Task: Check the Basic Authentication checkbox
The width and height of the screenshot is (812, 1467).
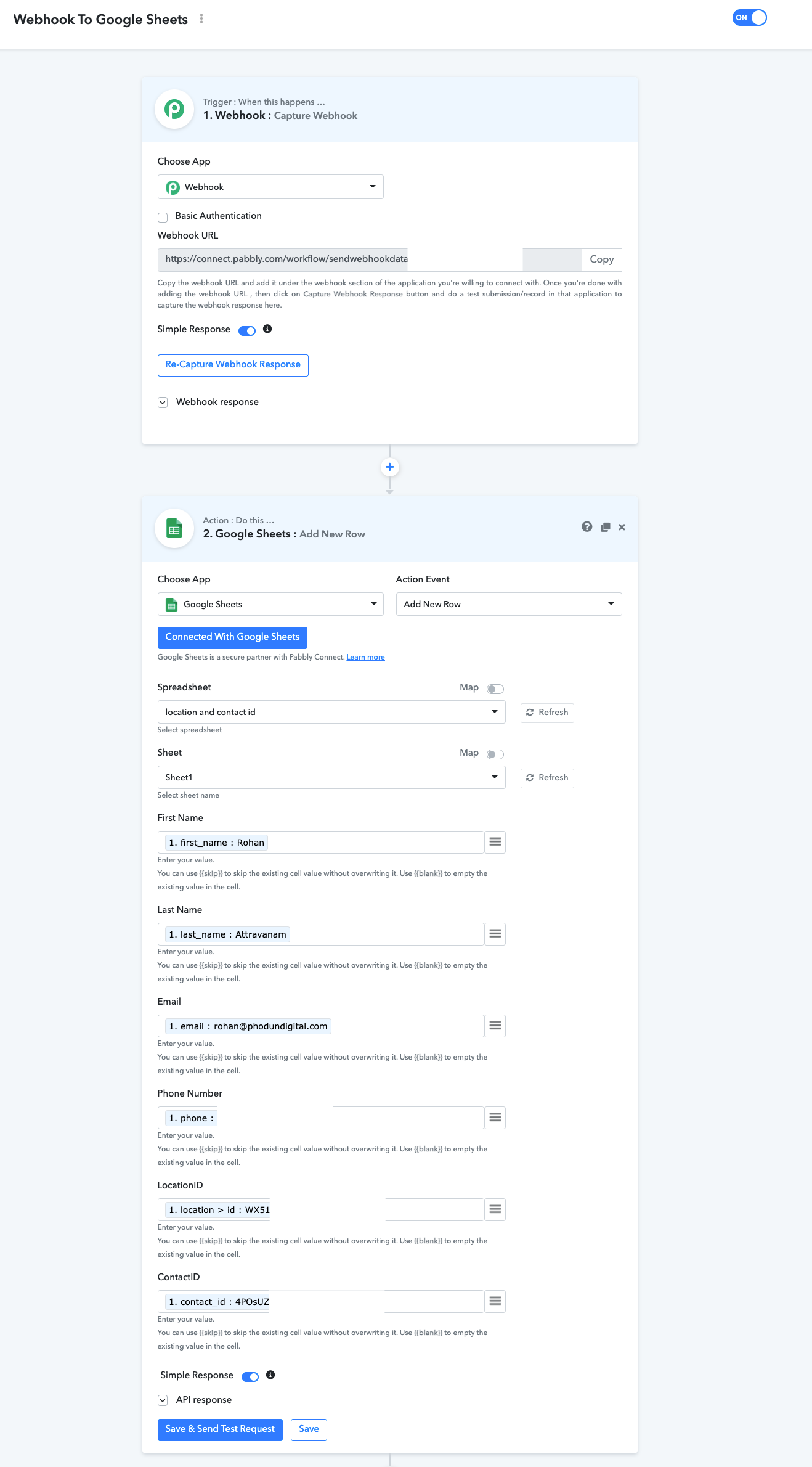Action: (163, 217)
